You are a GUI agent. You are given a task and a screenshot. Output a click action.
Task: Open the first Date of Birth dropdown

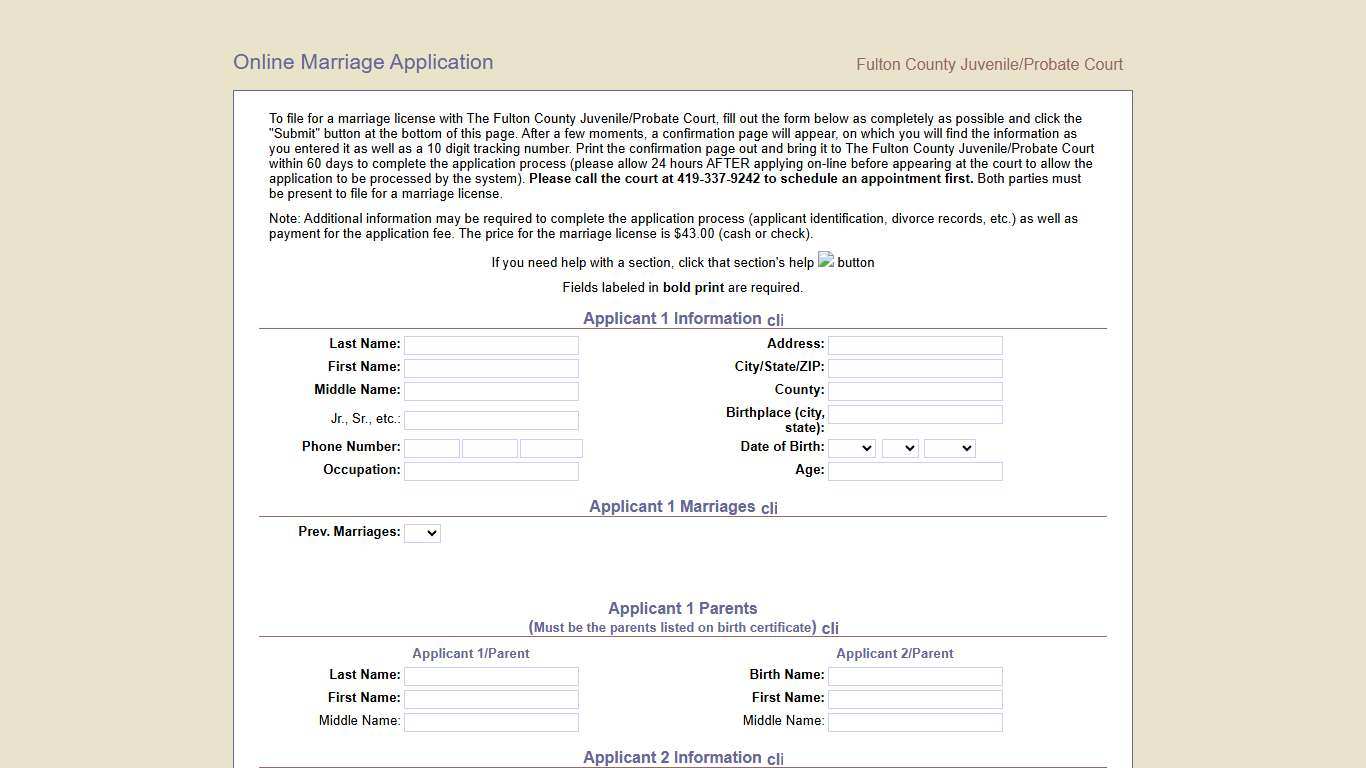[x=851, y=447]
